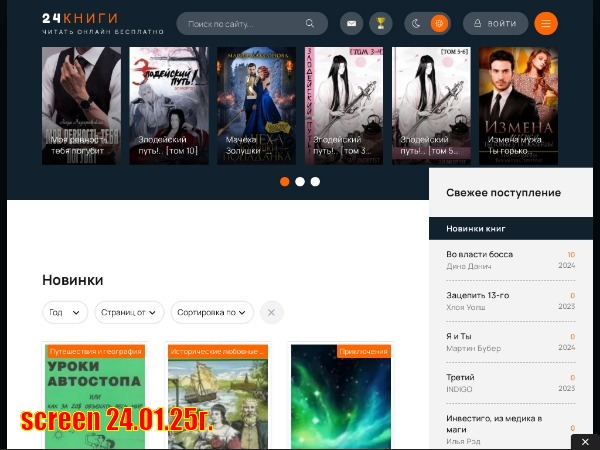600x450 pixels.
Task: Switch to dark mode moon icon
Action: [416, 24]
